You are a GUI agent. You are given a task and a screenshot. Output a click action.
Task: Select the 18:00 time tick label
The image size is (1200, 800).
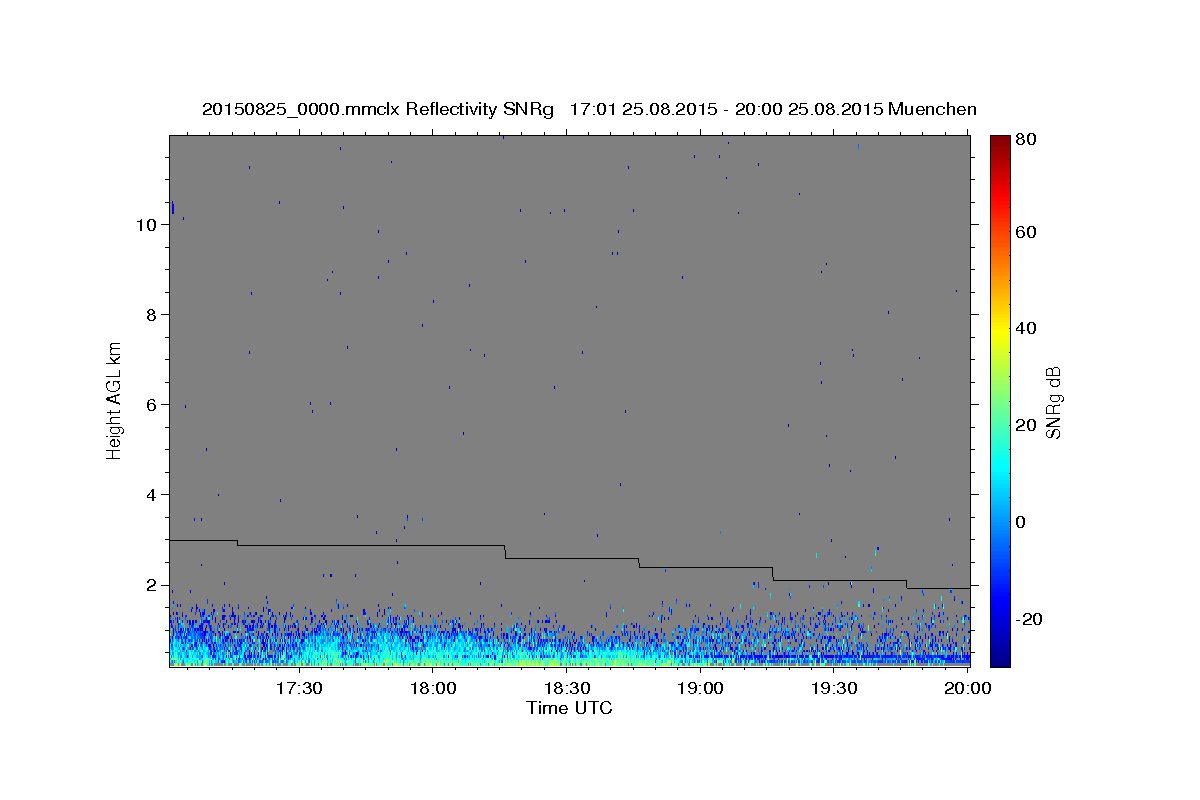(x=433, y=688)
